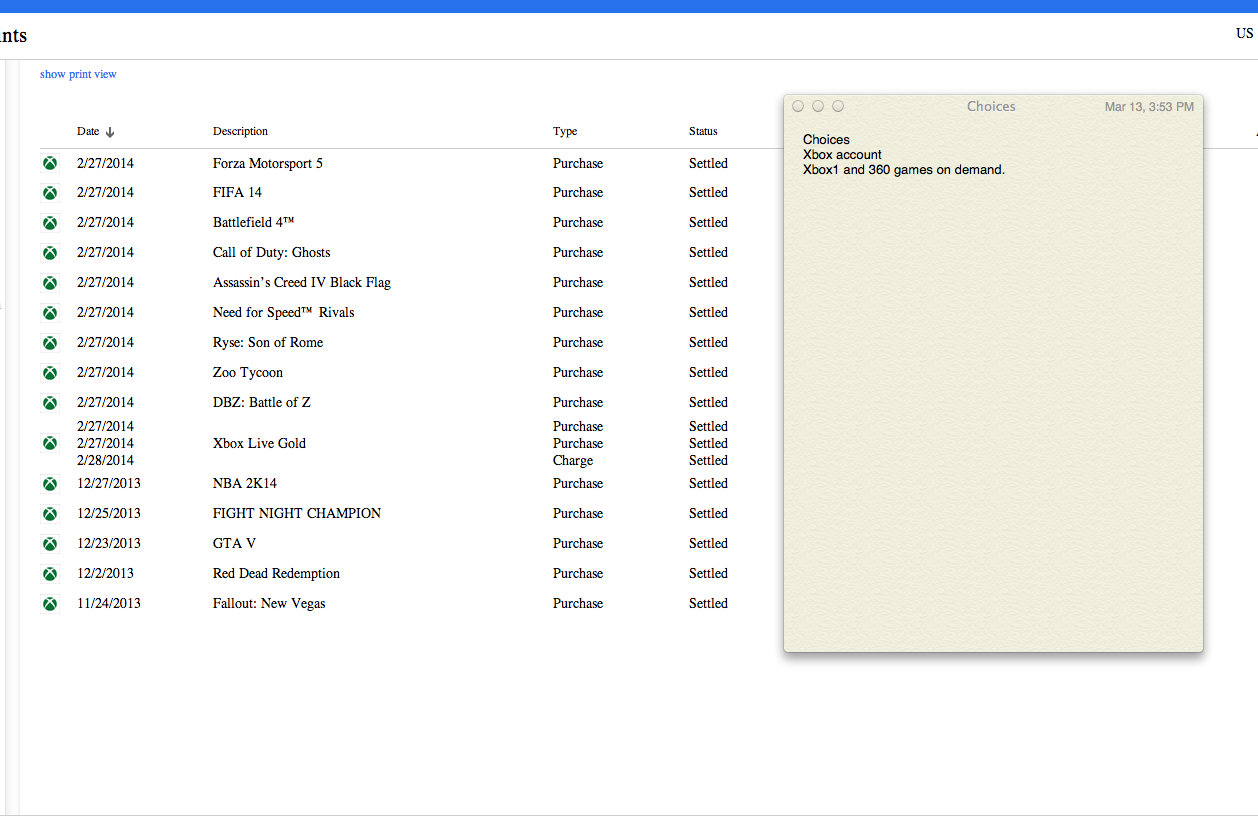The height and width of the screenshot is (821, 1258).
Task: Select DBZ: Battle of Z description
Action: [x=262, y=402]
